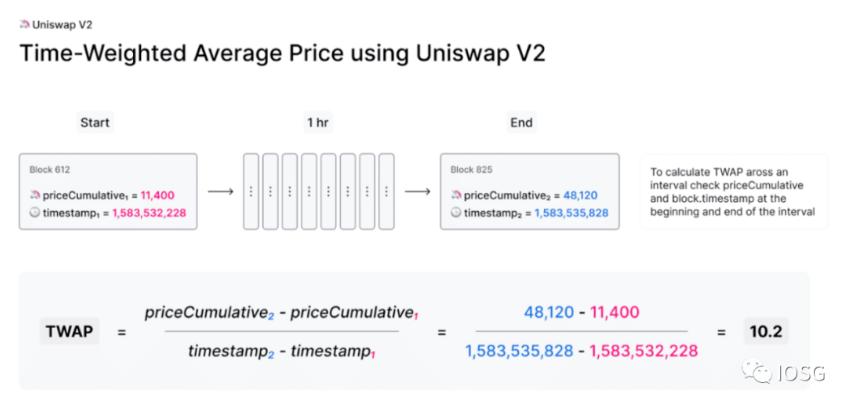Click the arrow before the Block 825 box
Screen dimensions: 843x408
418,191
